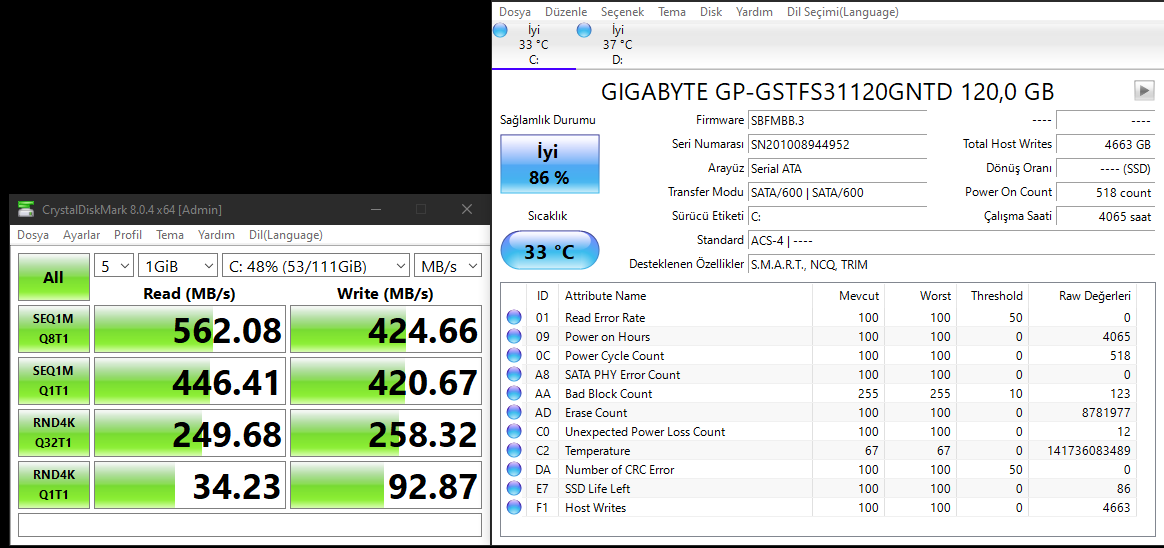The width and height of the screenshot is (1164, 548).
Task: Open Dosya menu in CrystalDiskMark
Action: (33, 235)
